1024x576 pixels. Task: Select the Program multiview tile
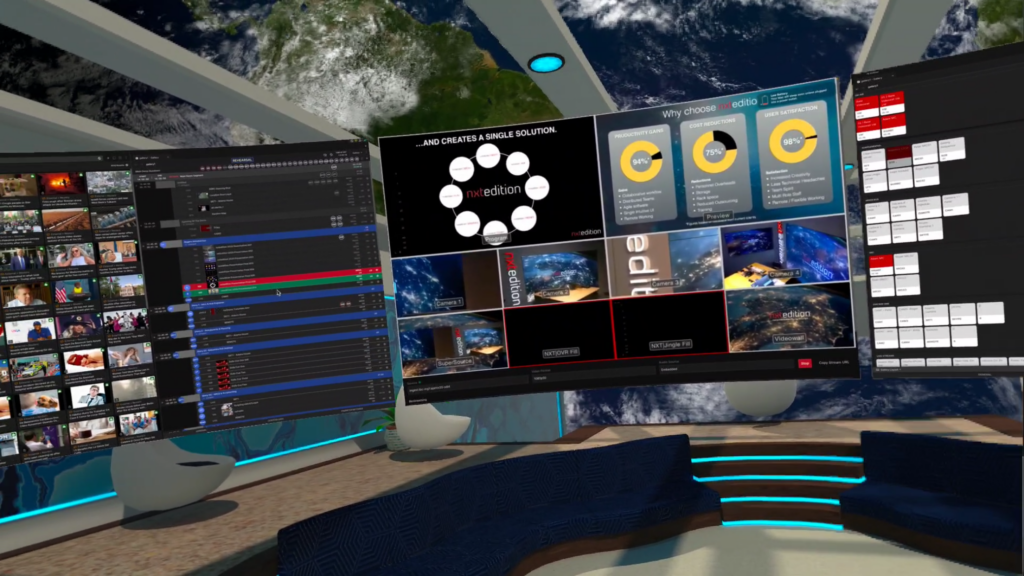click(x=491, y=187)
